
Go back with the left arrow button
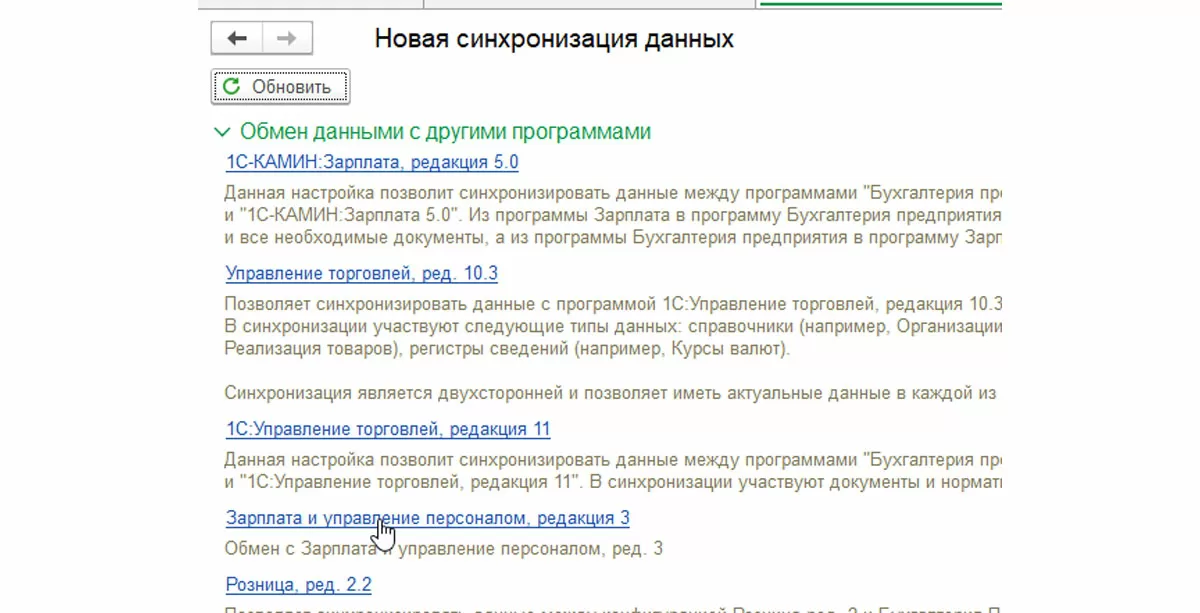[x=237, y=39]
